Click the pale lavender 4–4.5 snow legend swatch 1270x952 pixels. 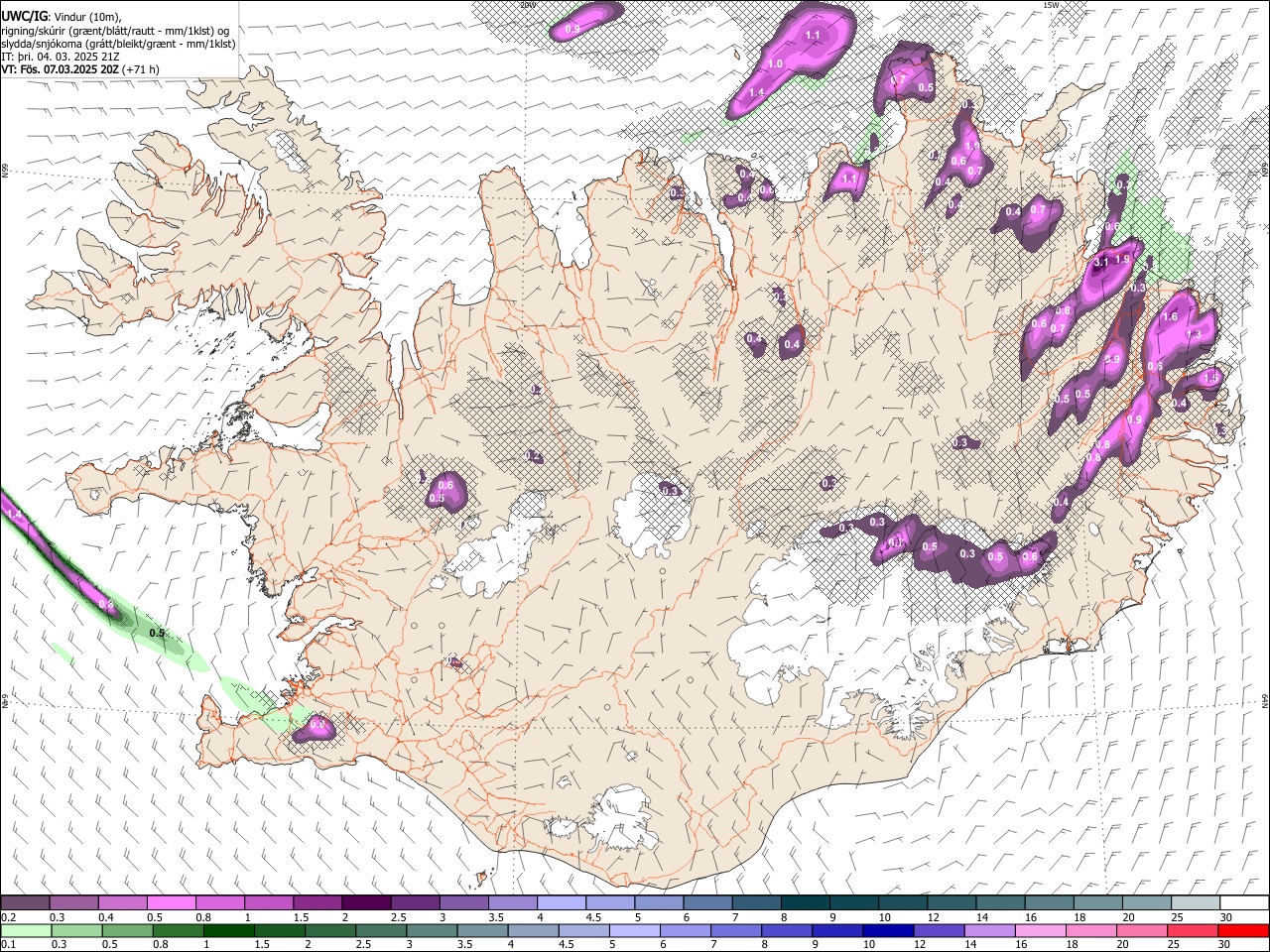[560, 903]
